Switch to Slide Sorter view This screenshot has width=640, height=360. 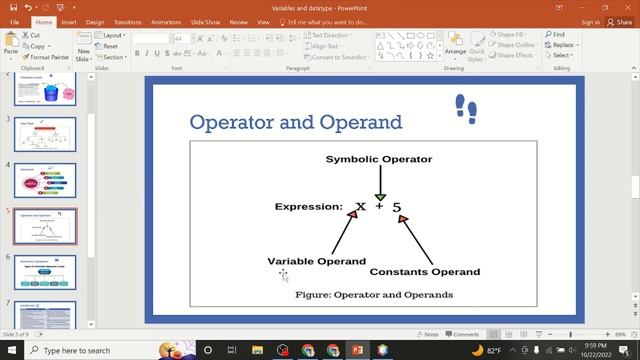click(509, 334)
